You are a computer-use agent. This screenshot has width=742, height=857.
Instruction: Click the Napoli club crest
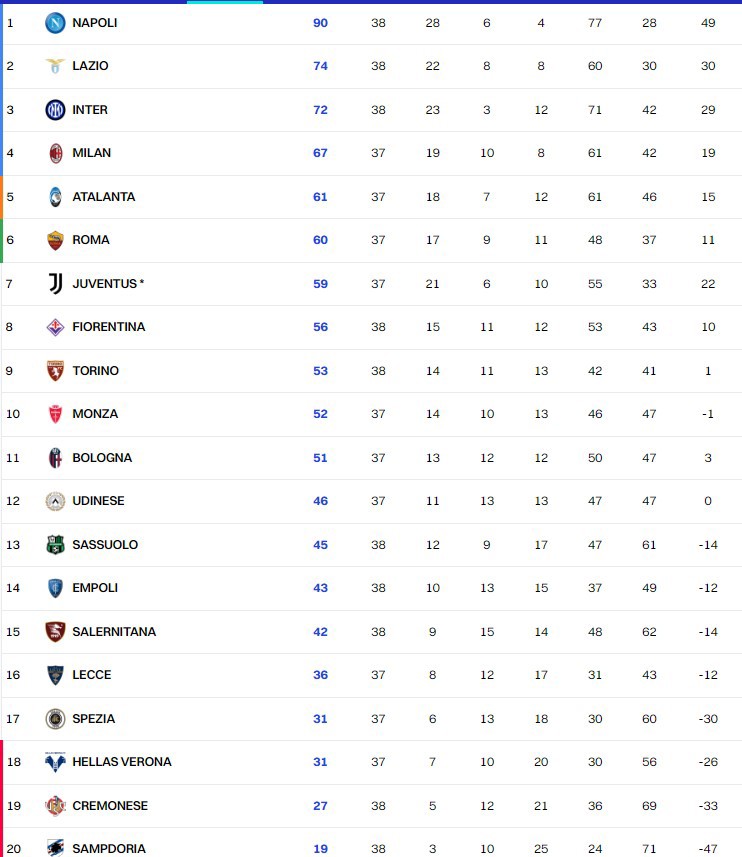[x=55, y=23]
